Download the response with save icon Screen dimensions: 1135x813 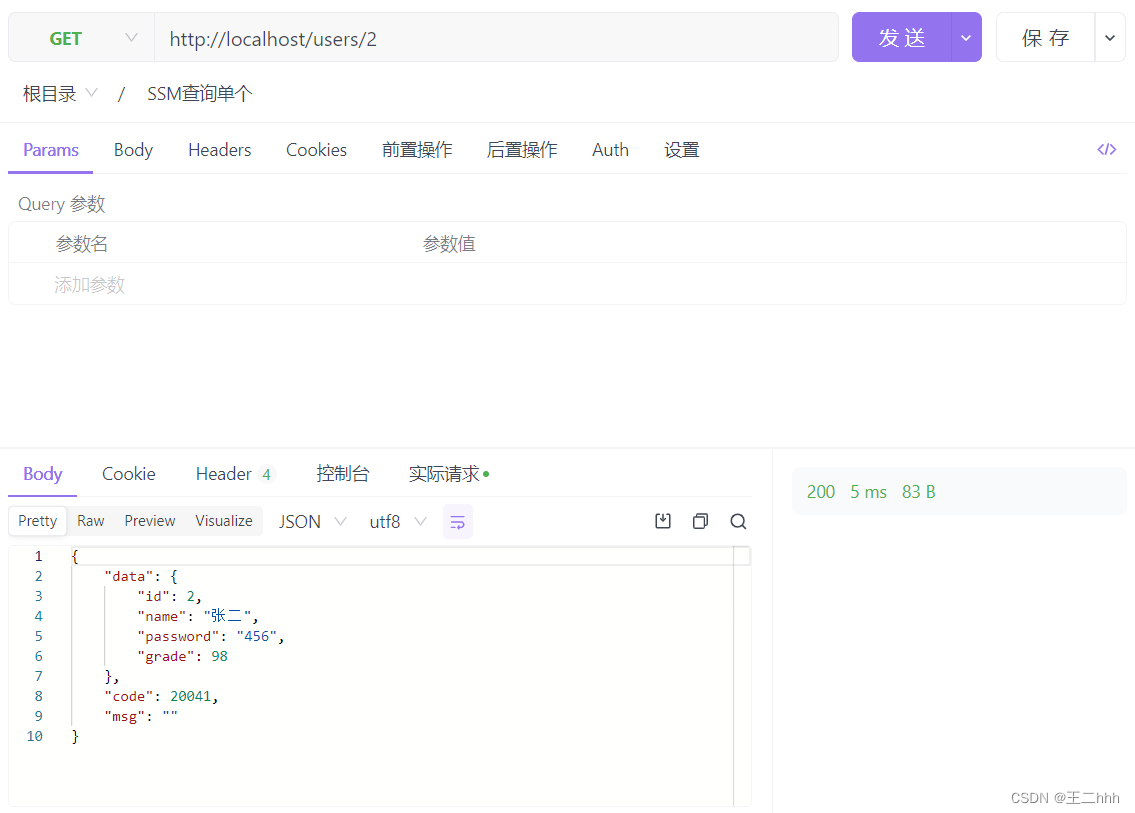click(663, 521)
